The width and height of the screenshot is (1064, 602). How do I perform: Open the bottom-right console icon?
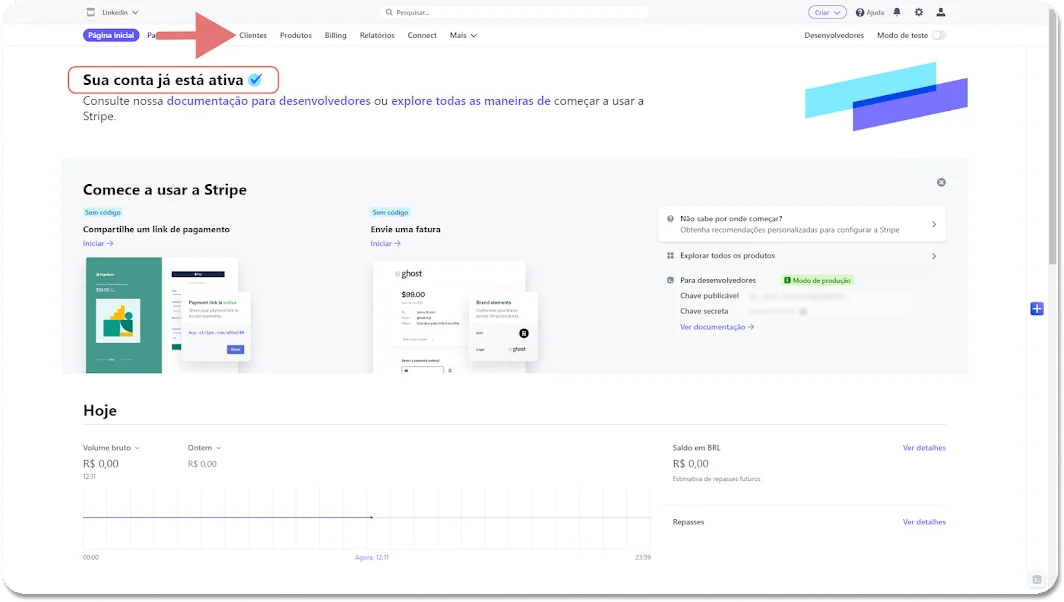point(1037,580)
